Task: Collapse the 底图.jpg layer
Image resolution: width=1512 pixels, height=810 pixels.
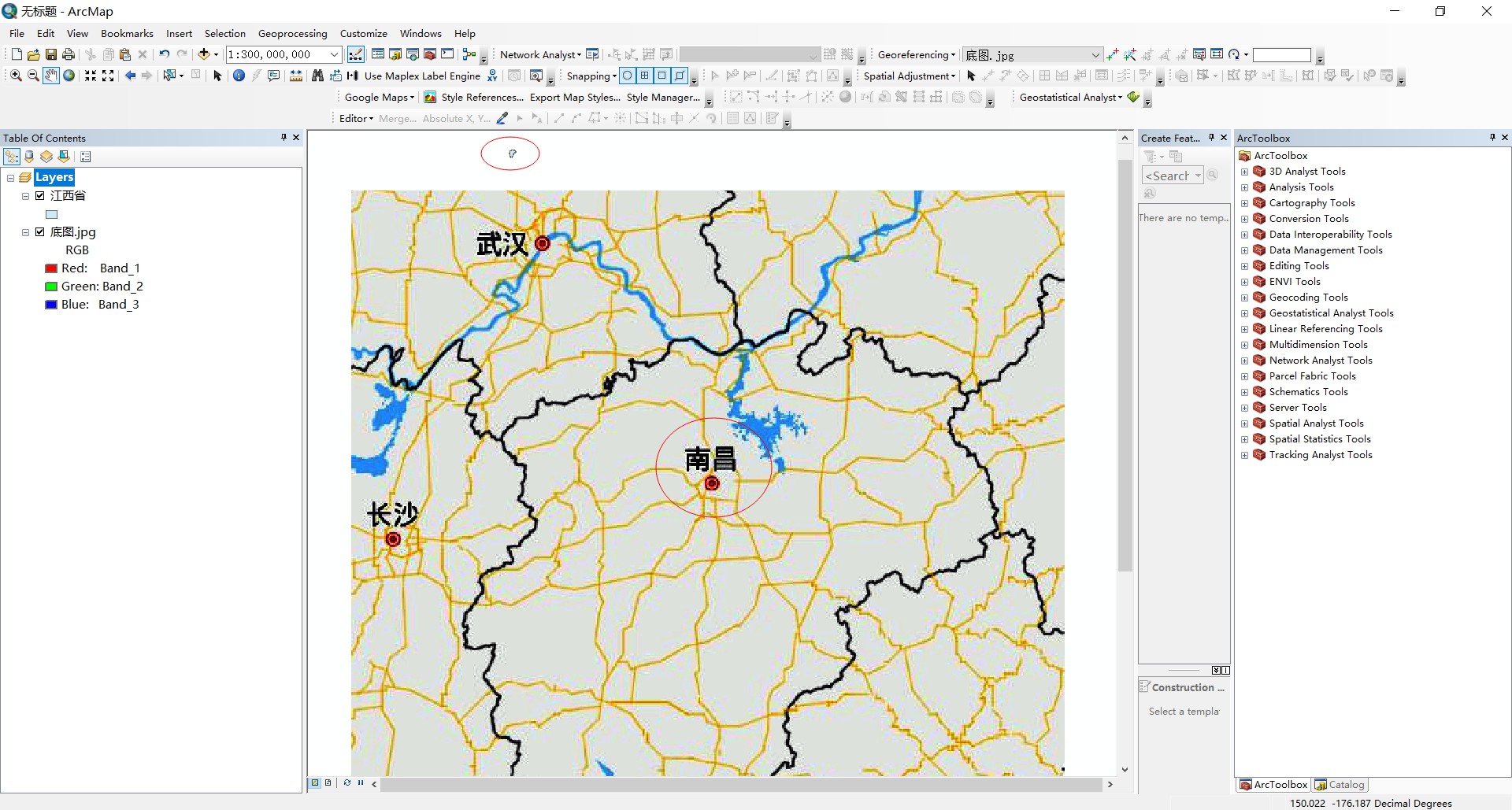Action: [x=25, y=232]
